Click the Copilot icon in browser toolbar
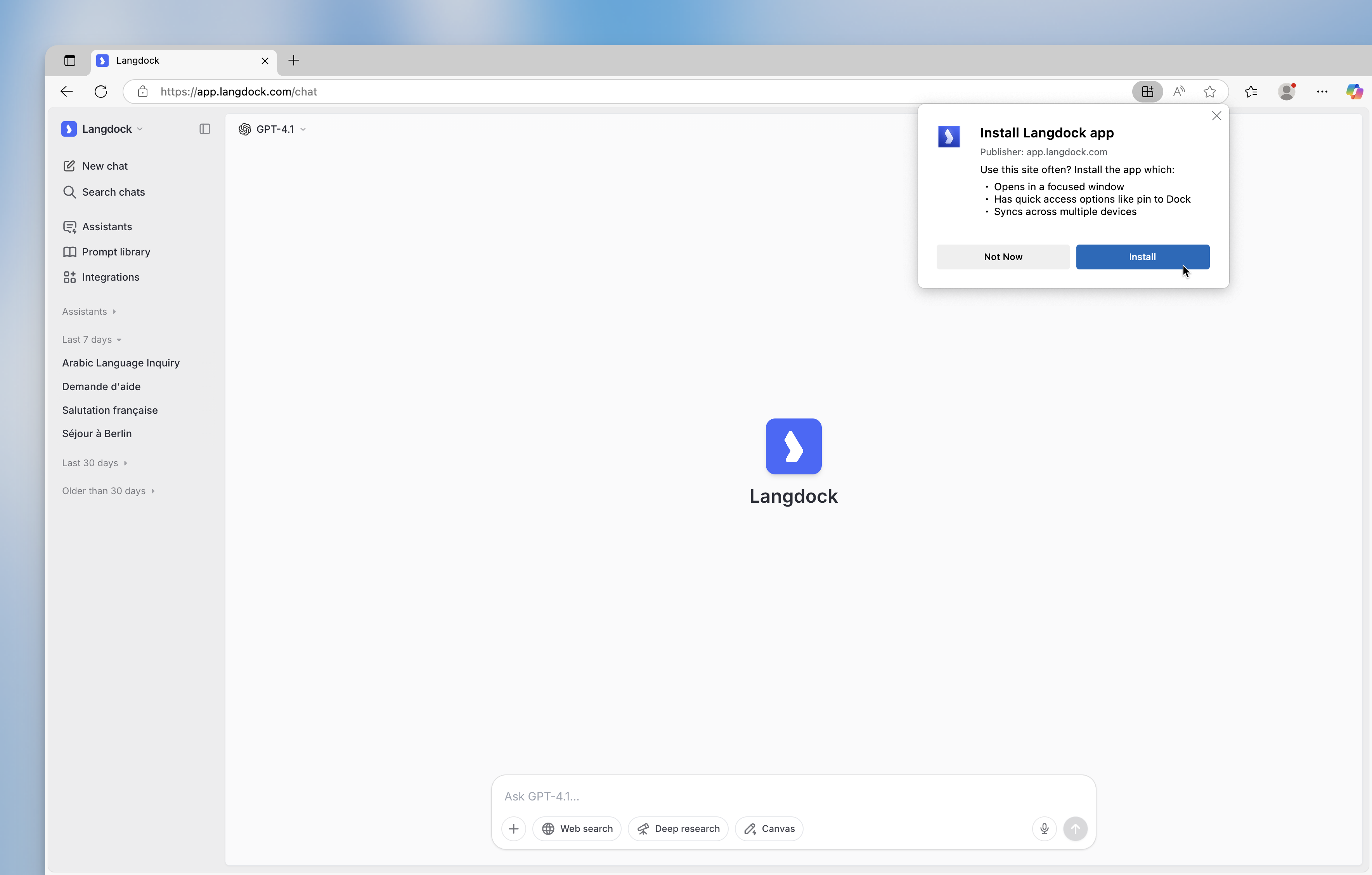This screenshot has height=875, width=1372. click(1354, 91)
